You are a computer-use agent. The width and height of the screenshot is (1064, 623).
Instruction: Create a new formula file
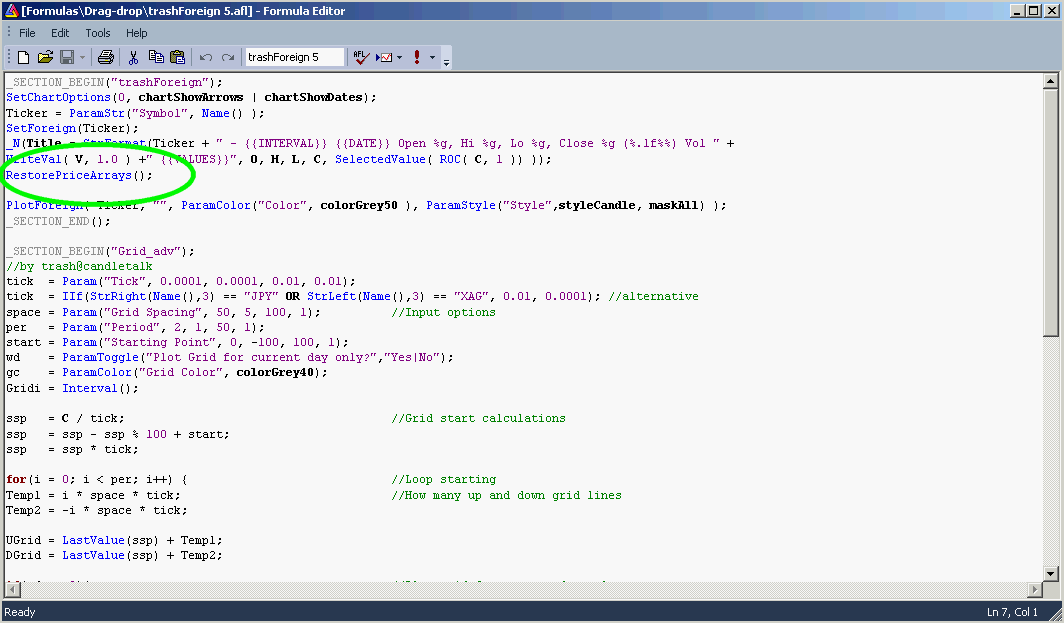23,58
